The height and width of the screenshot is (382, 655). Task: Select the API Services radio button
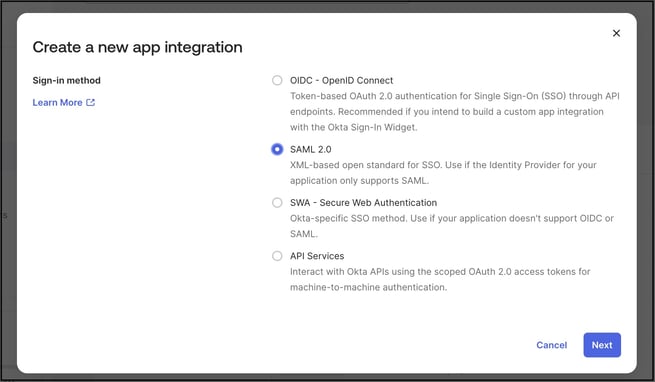click(277, 256)
